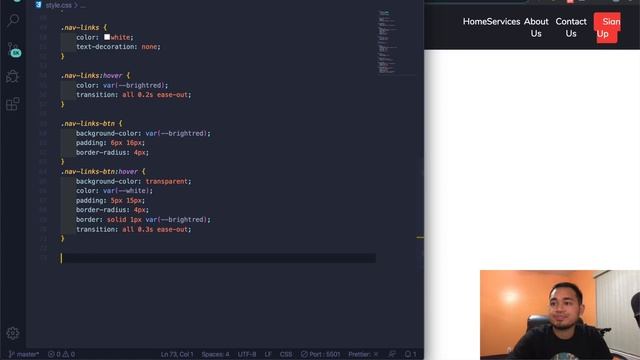Click Ln 73, Col 1 to go to line
Image resolution: width=640 pixels, height=360 pixels.
(x=177, y=354)
